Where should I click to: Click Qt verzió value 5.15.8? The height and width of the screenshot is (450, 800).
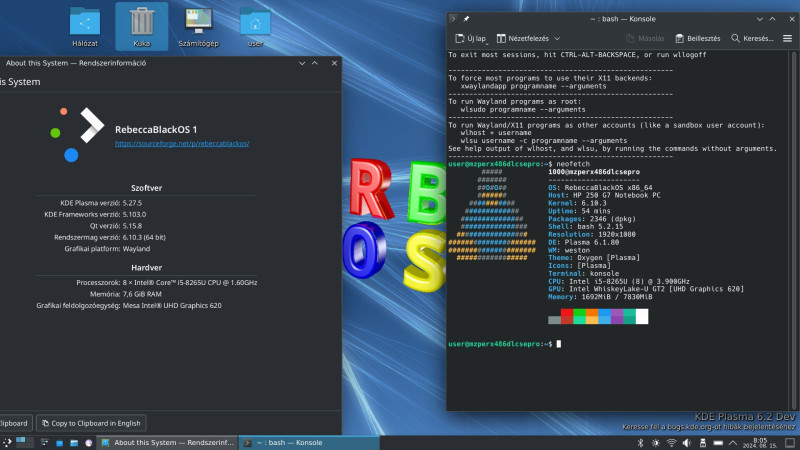tap(132, 226)
